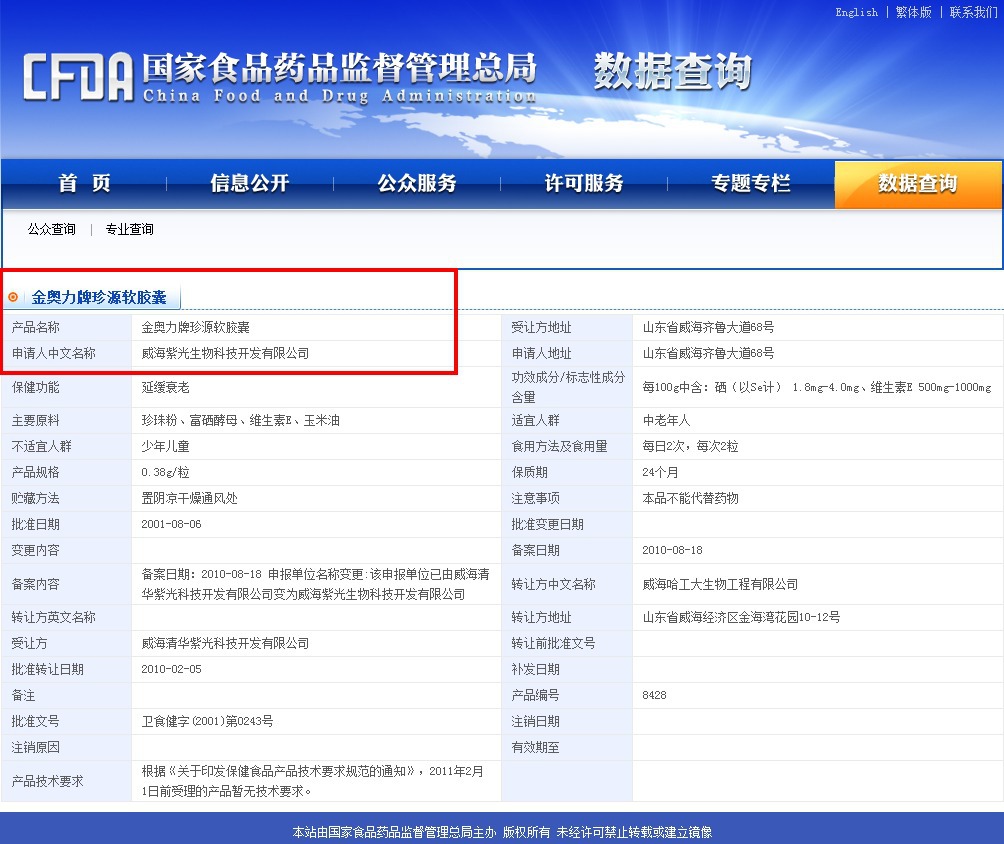
Task: Select the 产品名称 value 金奥力牌珍源软胶囊
Action: (x=195, y=327)
